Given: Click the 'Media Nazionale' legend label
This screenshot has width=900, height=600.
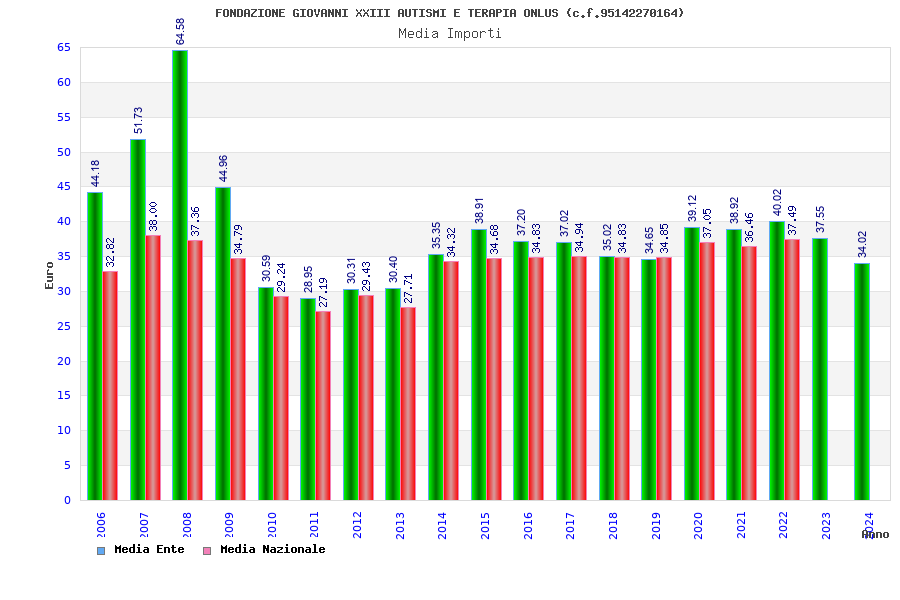Looking at the screenshot, I should click(273, 549).
